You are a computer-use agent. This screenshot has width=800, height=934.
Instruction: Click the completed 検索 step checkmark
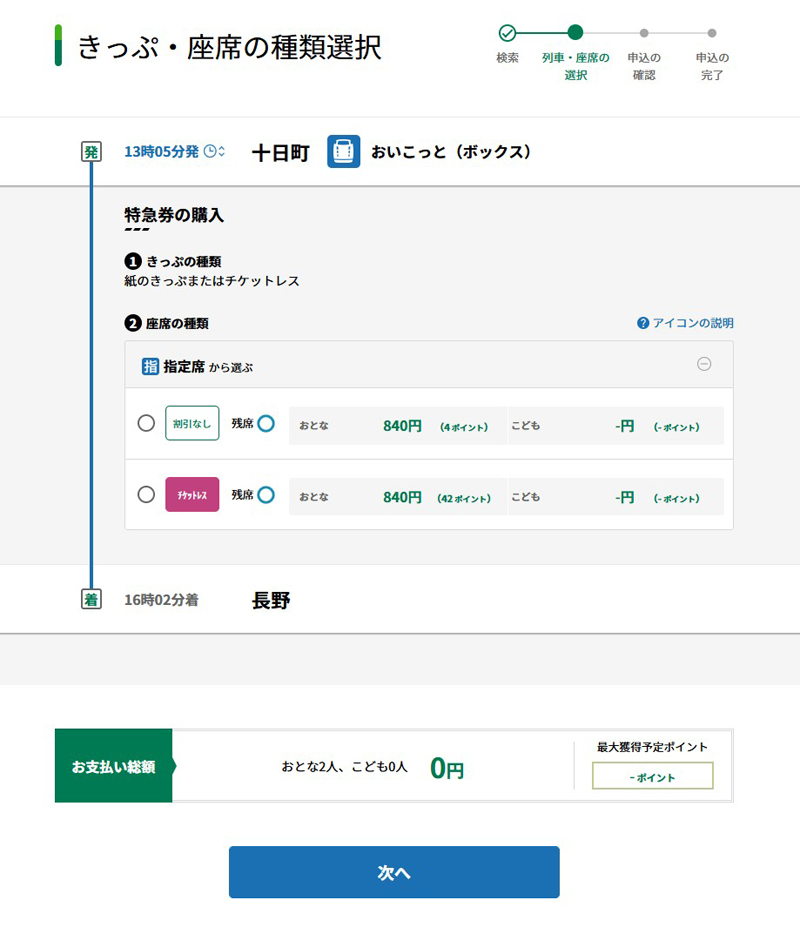pyautogui.click(x=508, y=33)
